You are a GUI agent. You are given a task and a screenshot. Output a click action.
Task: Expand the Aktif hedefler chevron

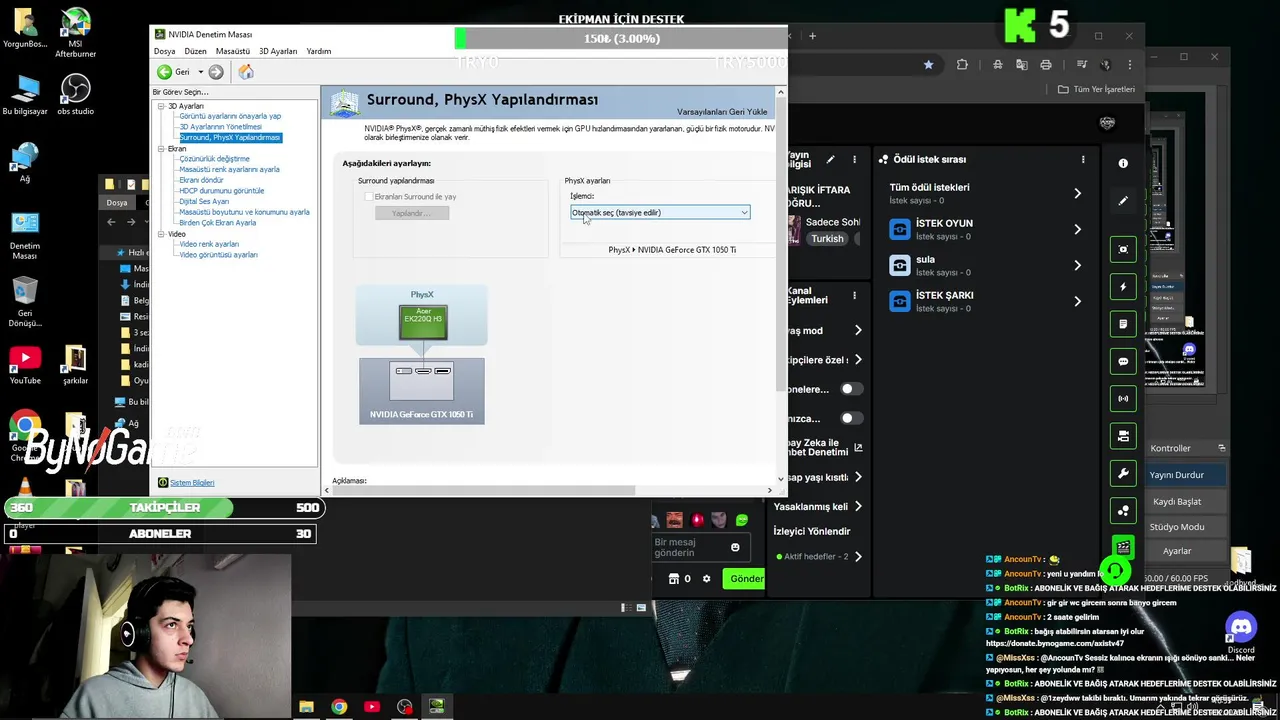858,556
